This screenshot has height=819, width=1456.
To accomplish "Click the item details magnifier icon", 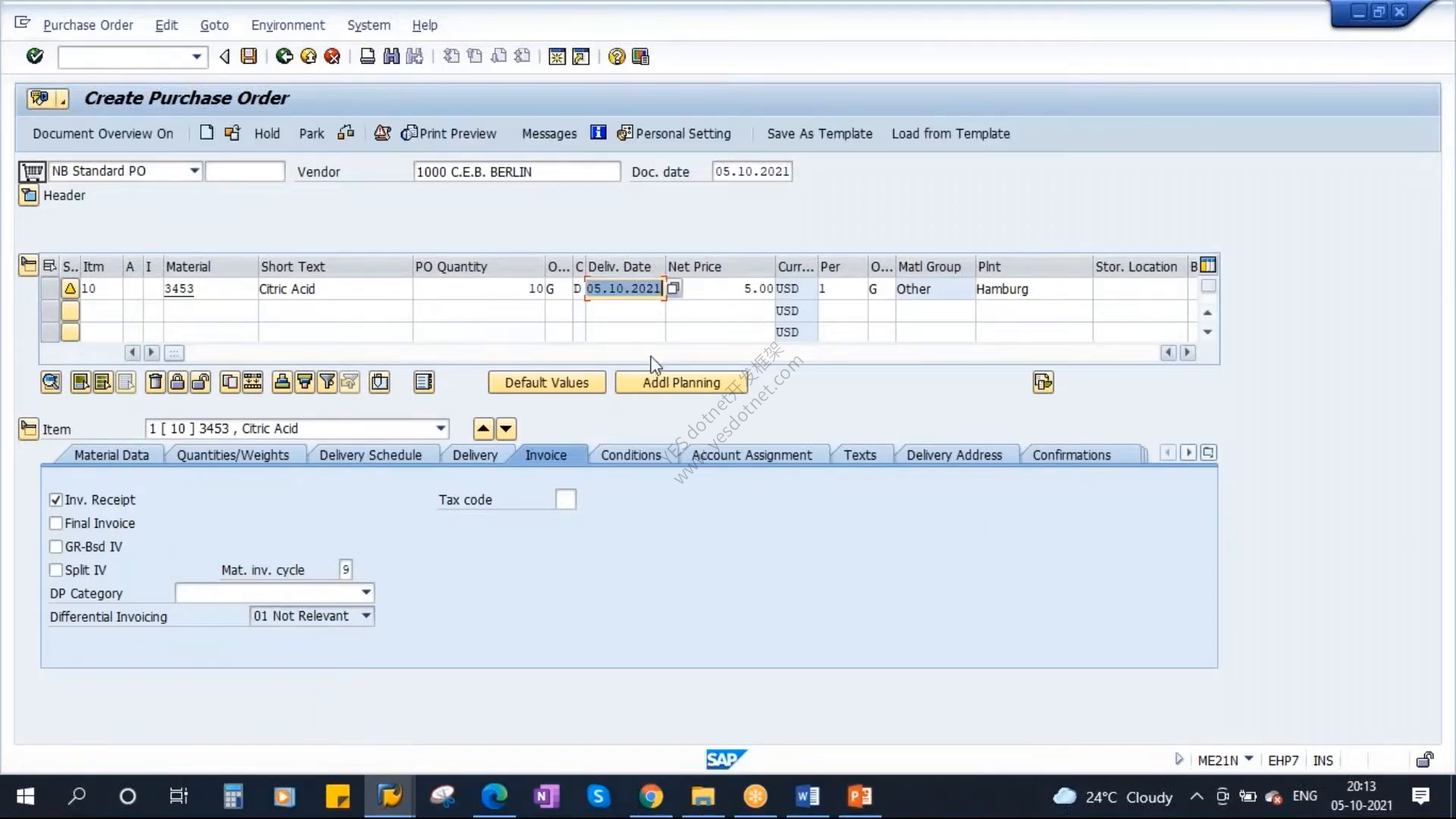I will (51, 382).
